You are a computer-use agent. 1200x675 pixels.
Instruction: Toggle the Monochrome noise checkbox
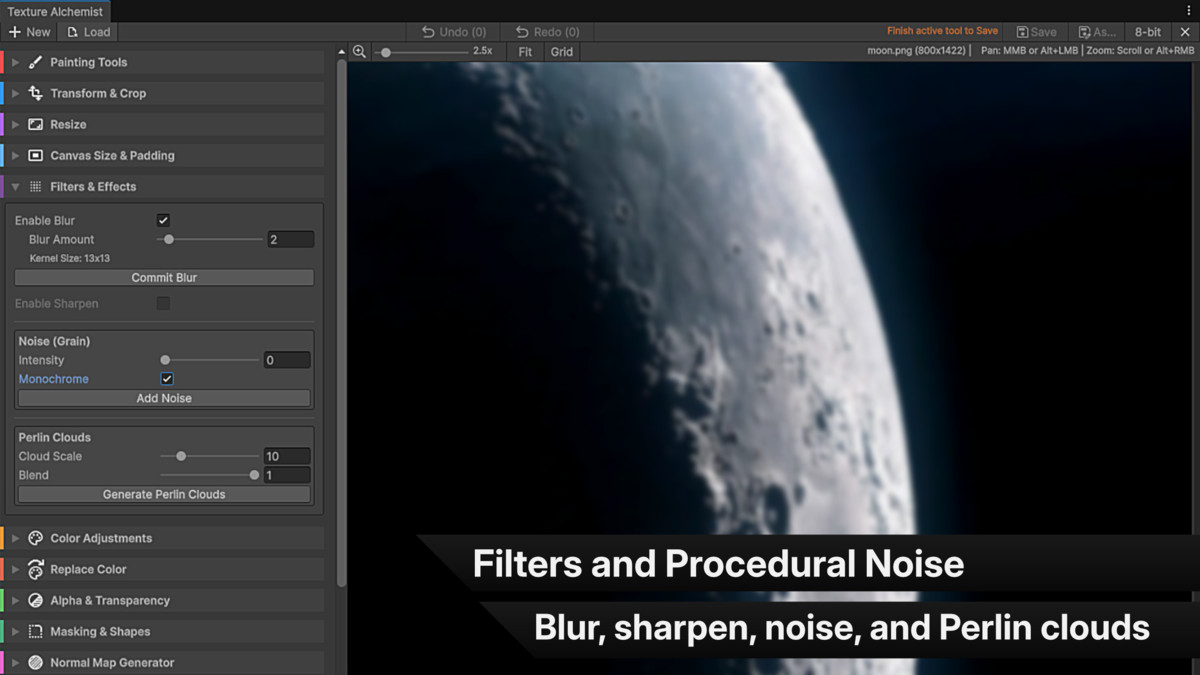(167, 379)
